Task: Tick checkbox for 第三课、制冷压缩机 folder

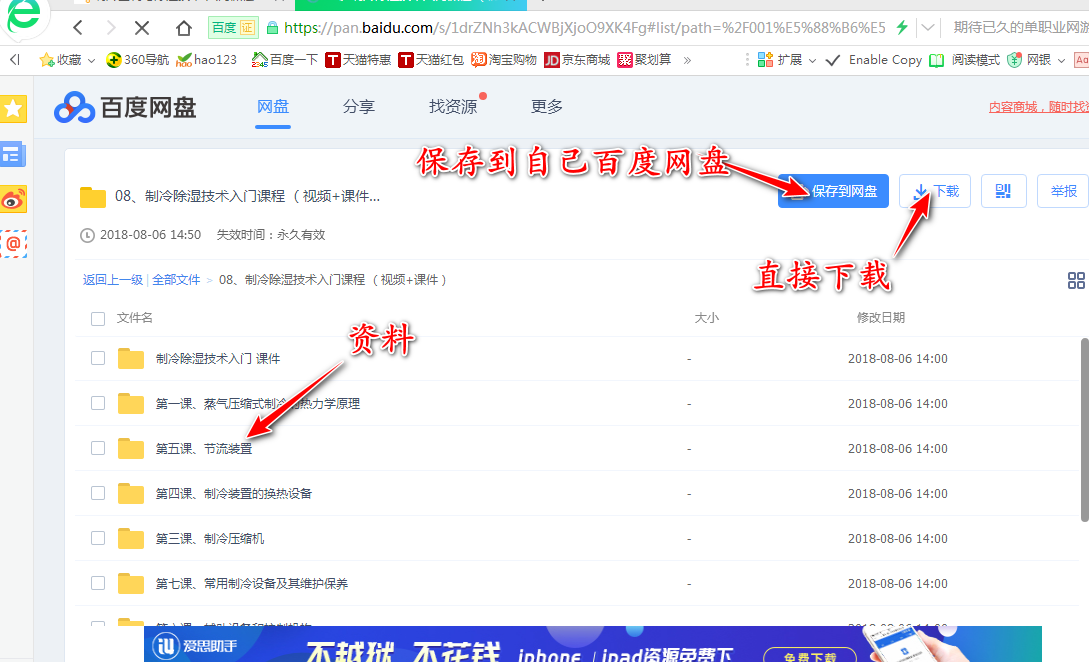Action: click(x=98, y=538)
